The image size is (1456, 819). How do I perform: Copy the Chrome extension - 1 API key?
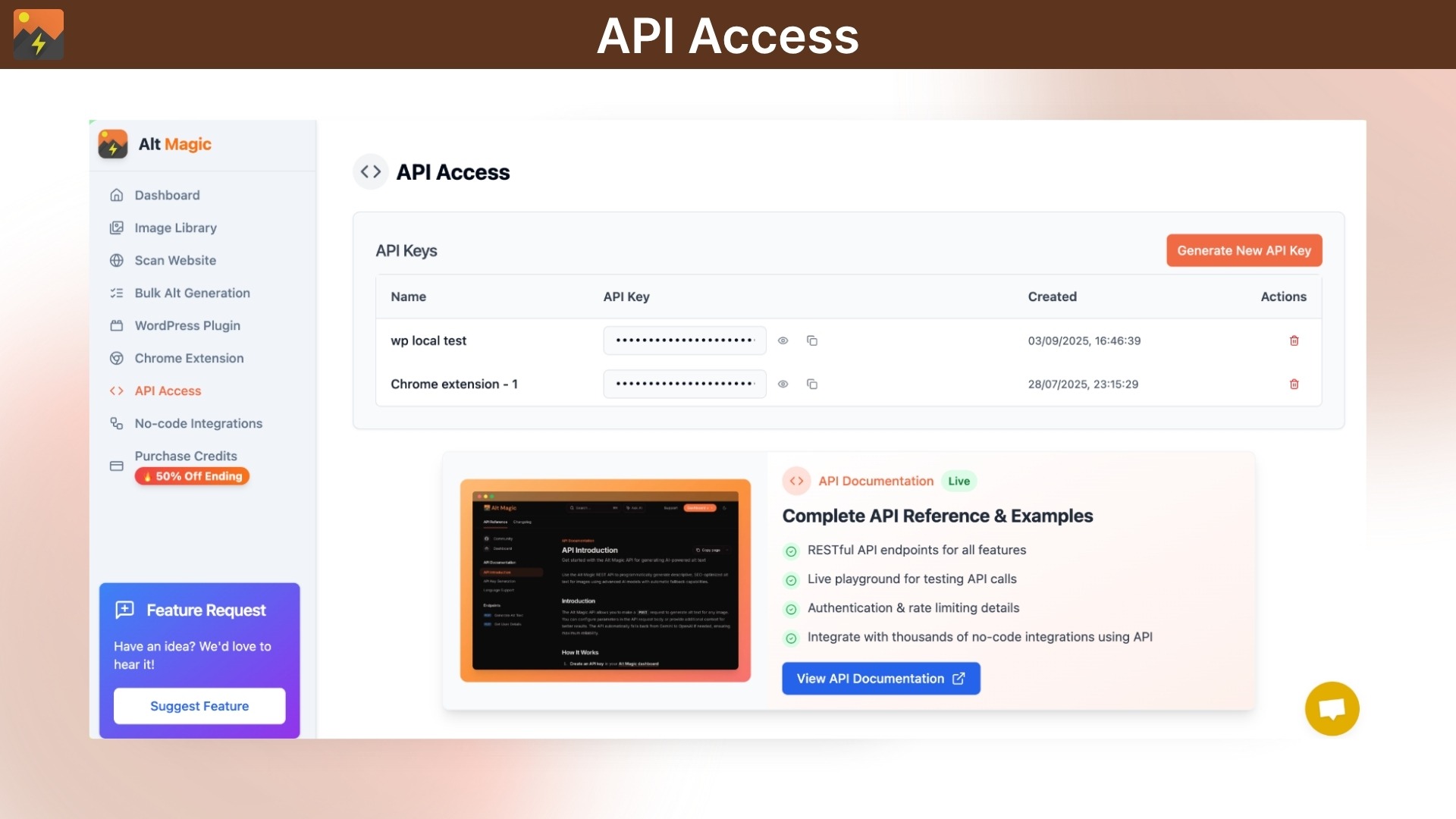pyautogui.click(x=811, y=384)
